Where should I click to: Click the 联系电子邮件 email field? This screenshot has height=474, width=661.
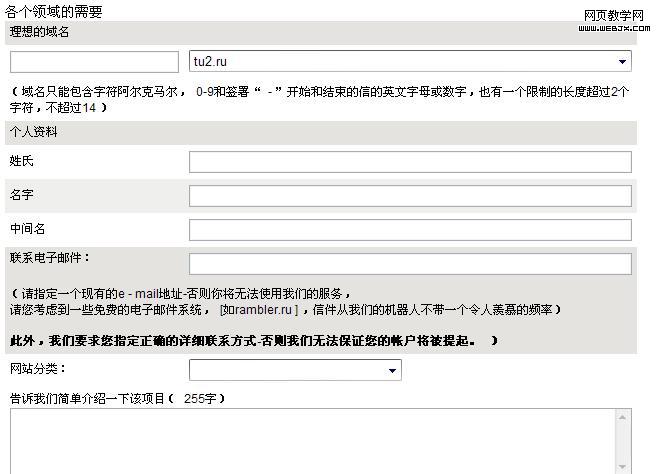pyautogui.click(x=410, y=264)
